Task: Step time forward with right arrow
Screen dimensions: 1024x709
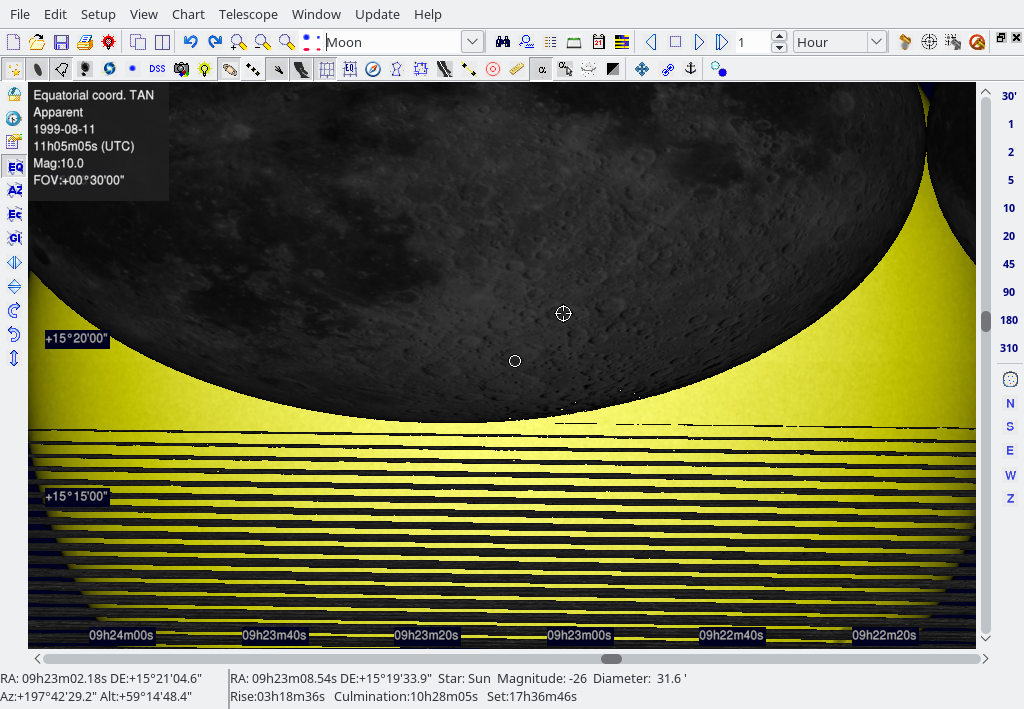Action: pos(699,42)
